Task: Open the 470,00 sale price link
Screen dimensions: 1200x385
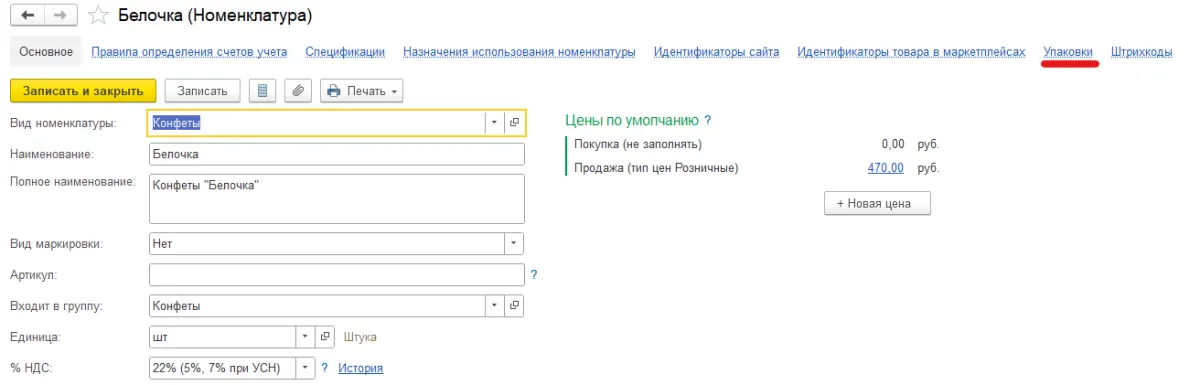Action: point(886,168)
